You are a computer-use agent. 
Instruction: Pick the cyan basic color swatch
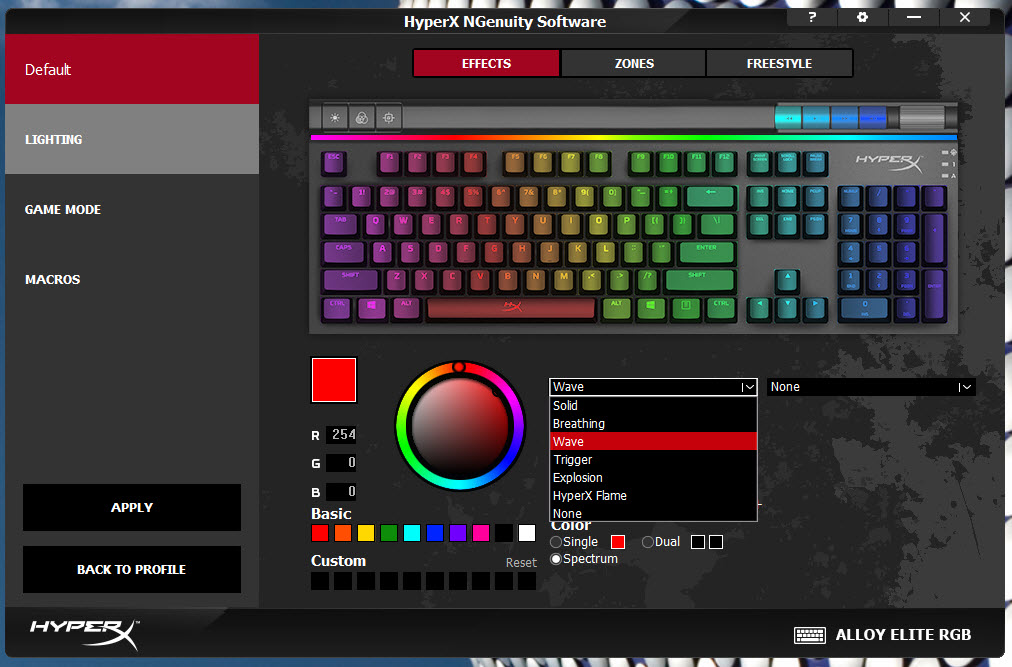pos(412,533)
